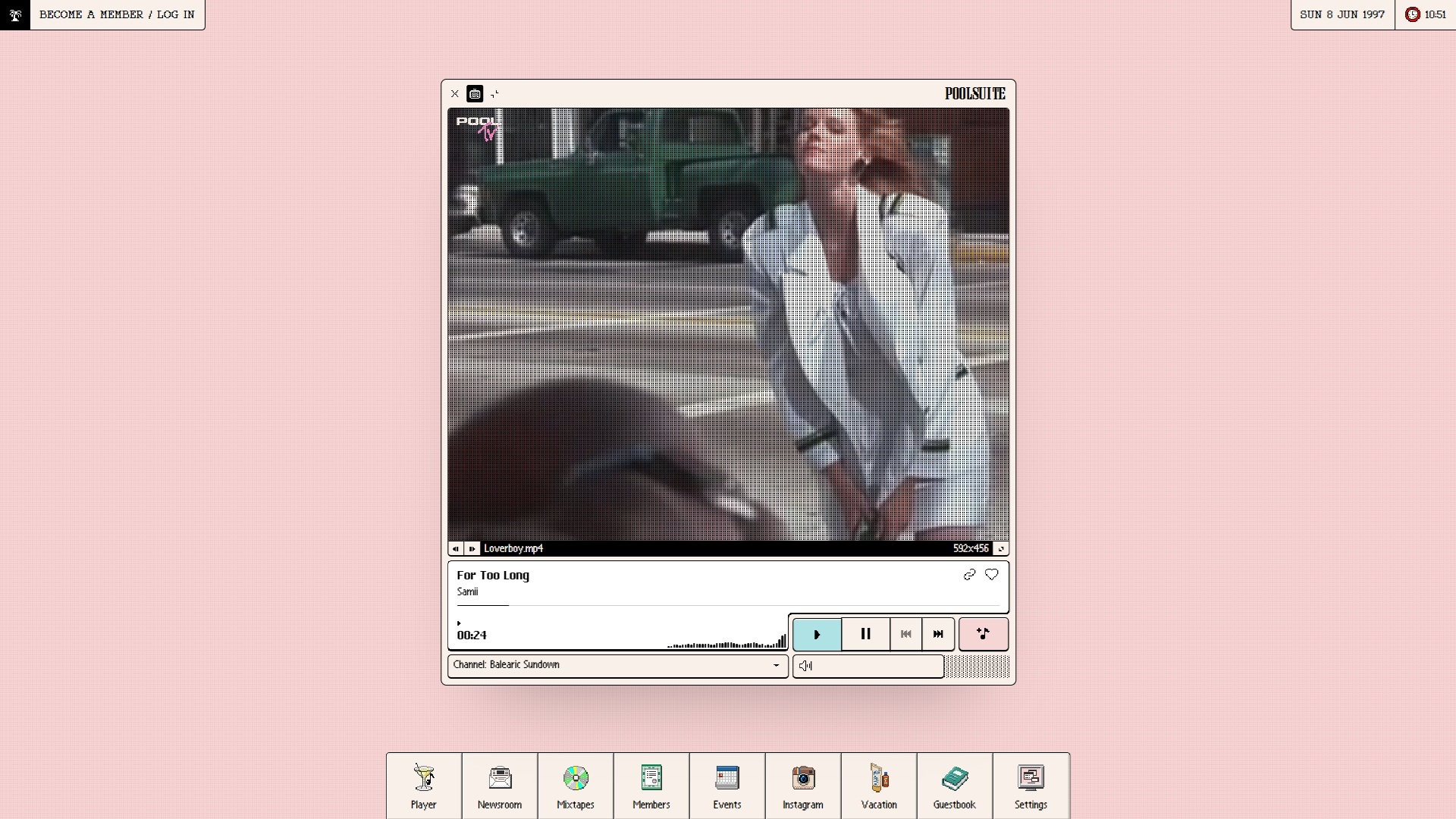Launch Instagram from the dock

pyautogui.click(x=803, y=786)
